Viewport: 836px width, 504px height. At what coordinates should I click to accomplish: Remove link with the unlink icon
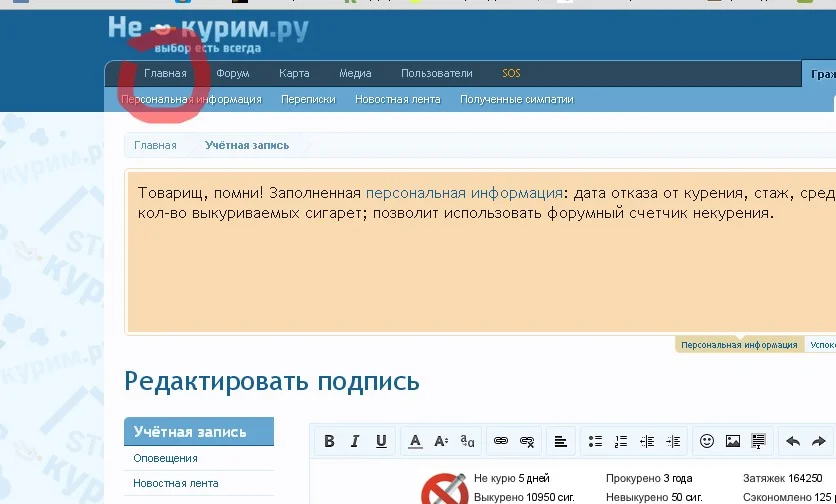click(527, 441)
